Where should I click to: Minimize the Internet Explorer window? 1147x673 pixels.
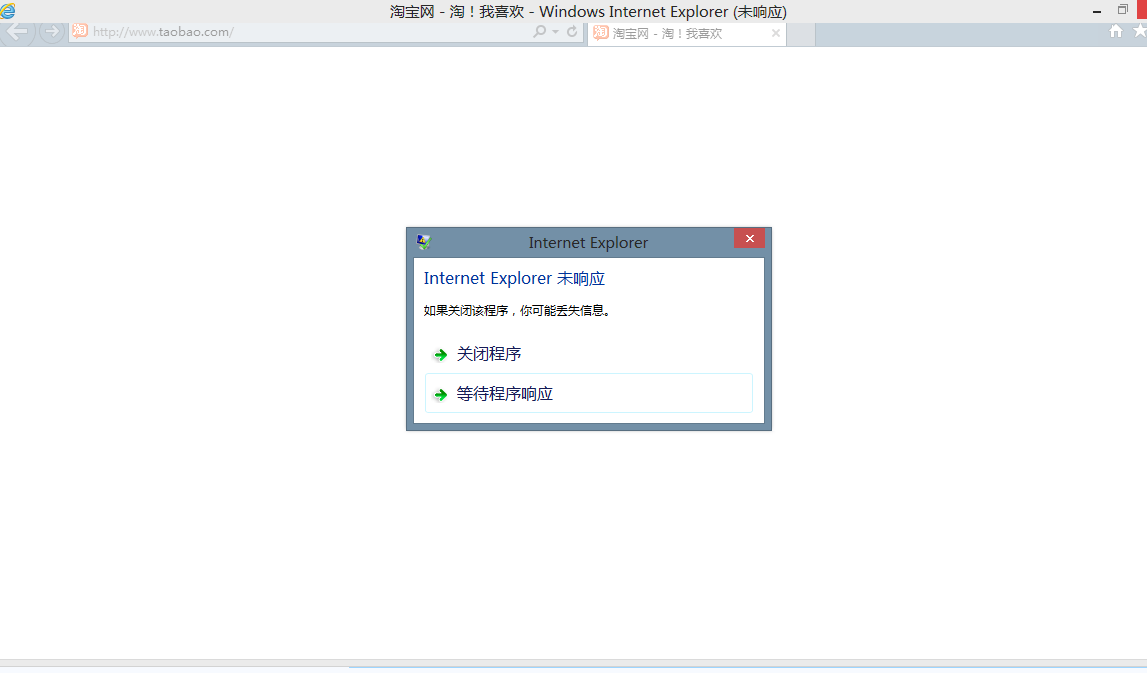coord(1097,11)
